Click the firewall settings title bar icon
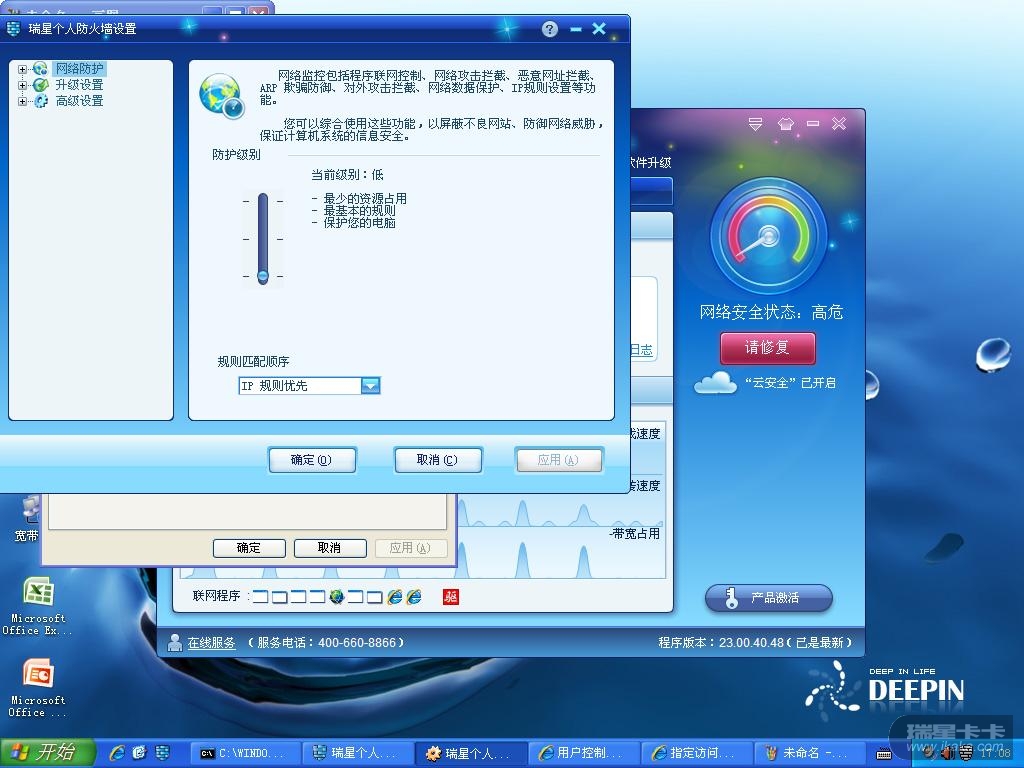The height and width of the screenshot is (768, 1024). [x=13, y=29]
